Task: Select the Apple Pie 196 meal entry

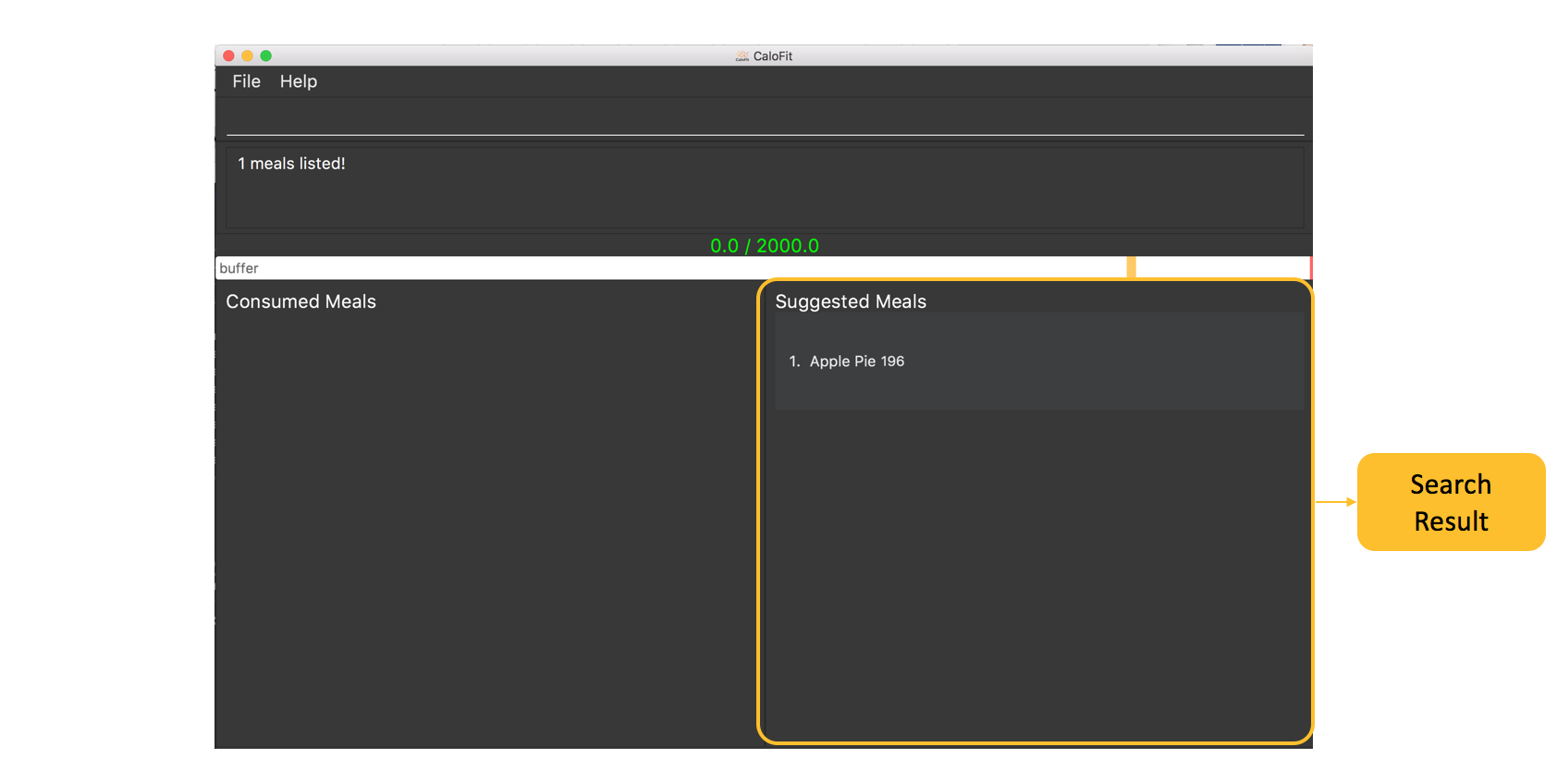Action: [1038, 361]
